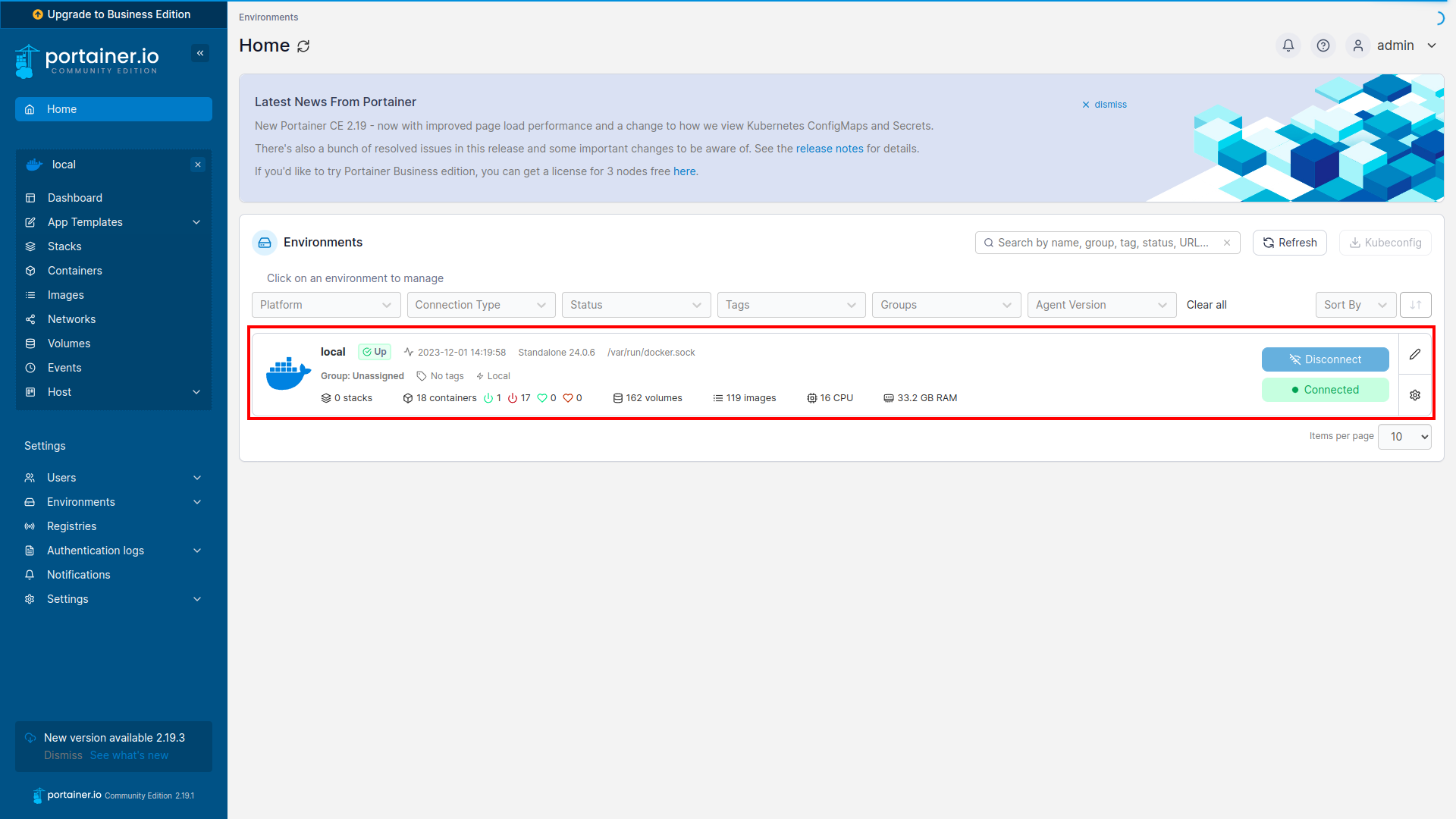This screenshot has width=1456, height=819.
Task: Open Containers in the sidebar
Action: (74, 271)
